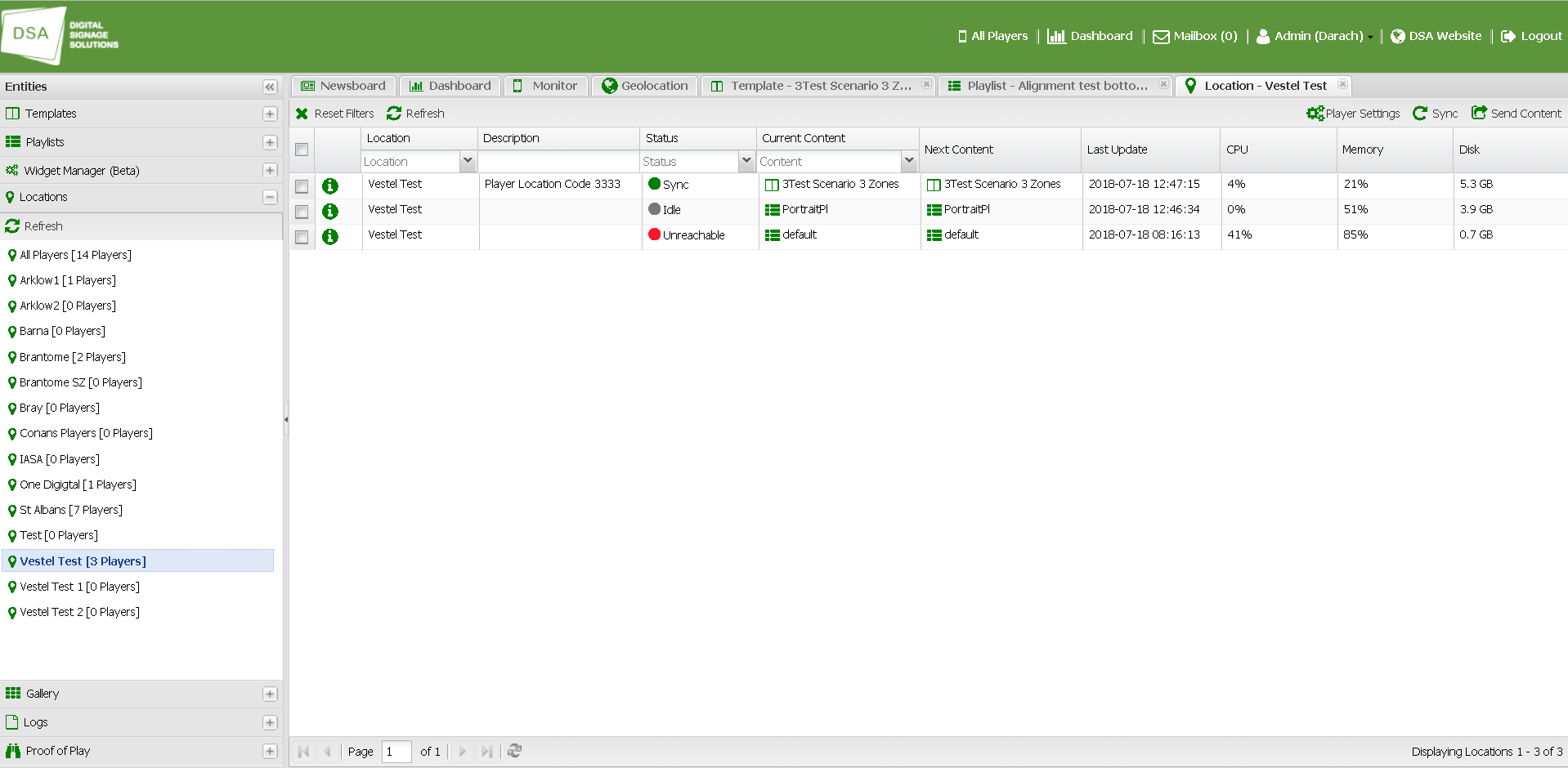1568x768 pixels.
Task: Click the default next content playlist icon
Action: (934, 235)
